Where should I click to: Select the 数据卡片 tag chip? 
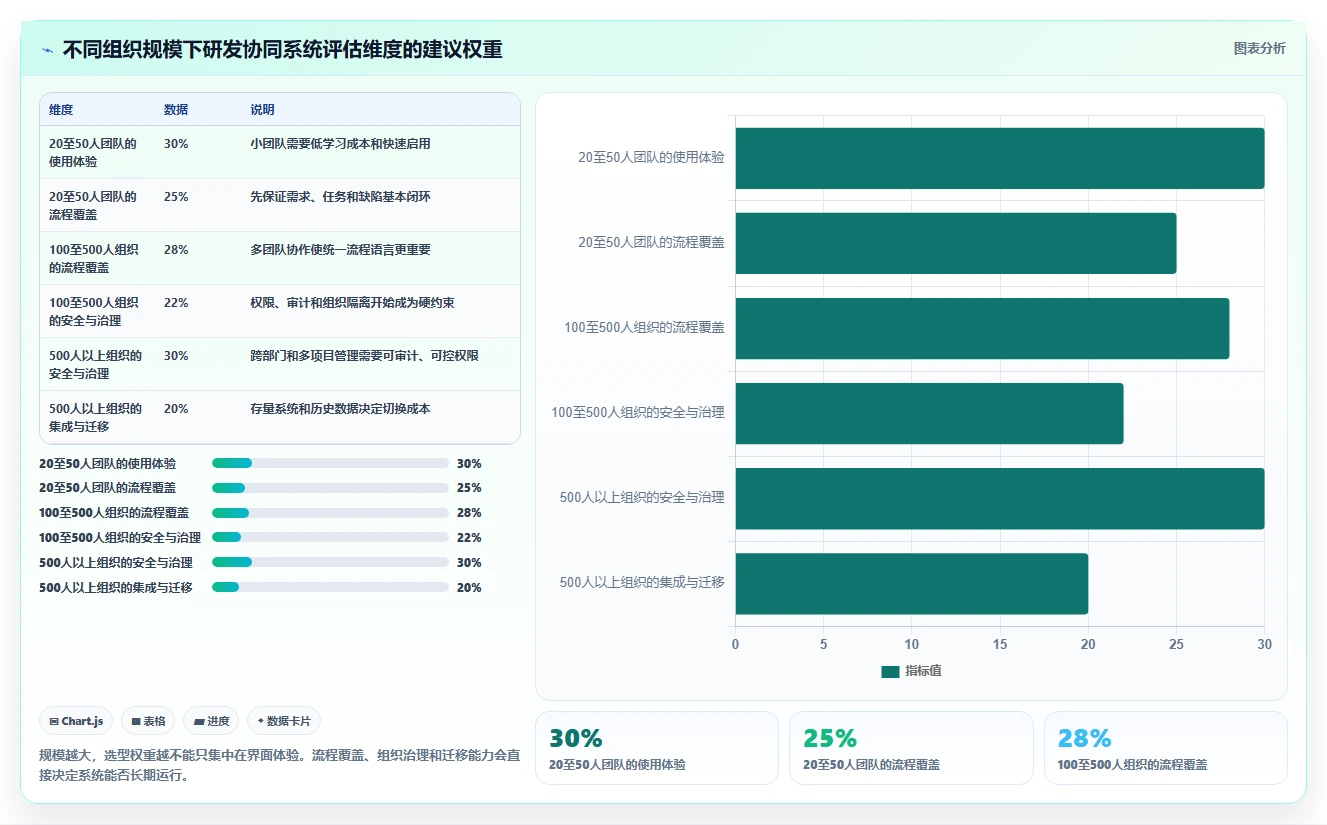[283, 721]
